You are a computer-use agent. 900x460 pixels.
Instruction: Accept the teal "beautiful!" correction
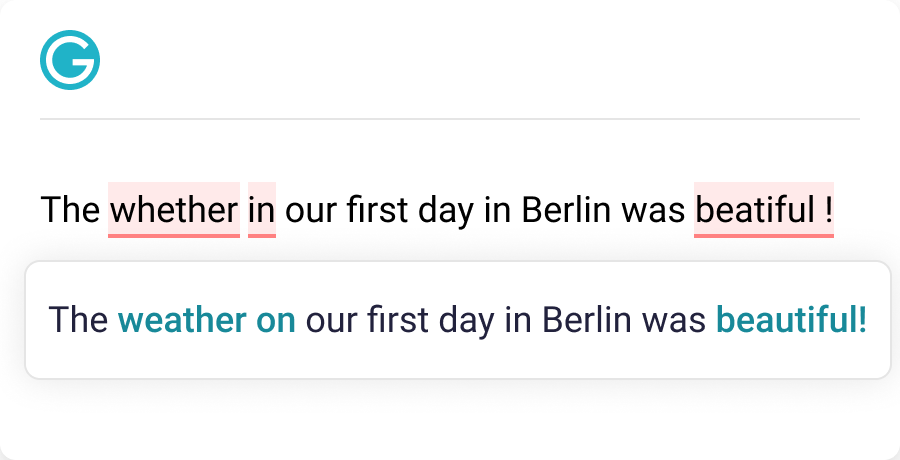click(791, 320)
